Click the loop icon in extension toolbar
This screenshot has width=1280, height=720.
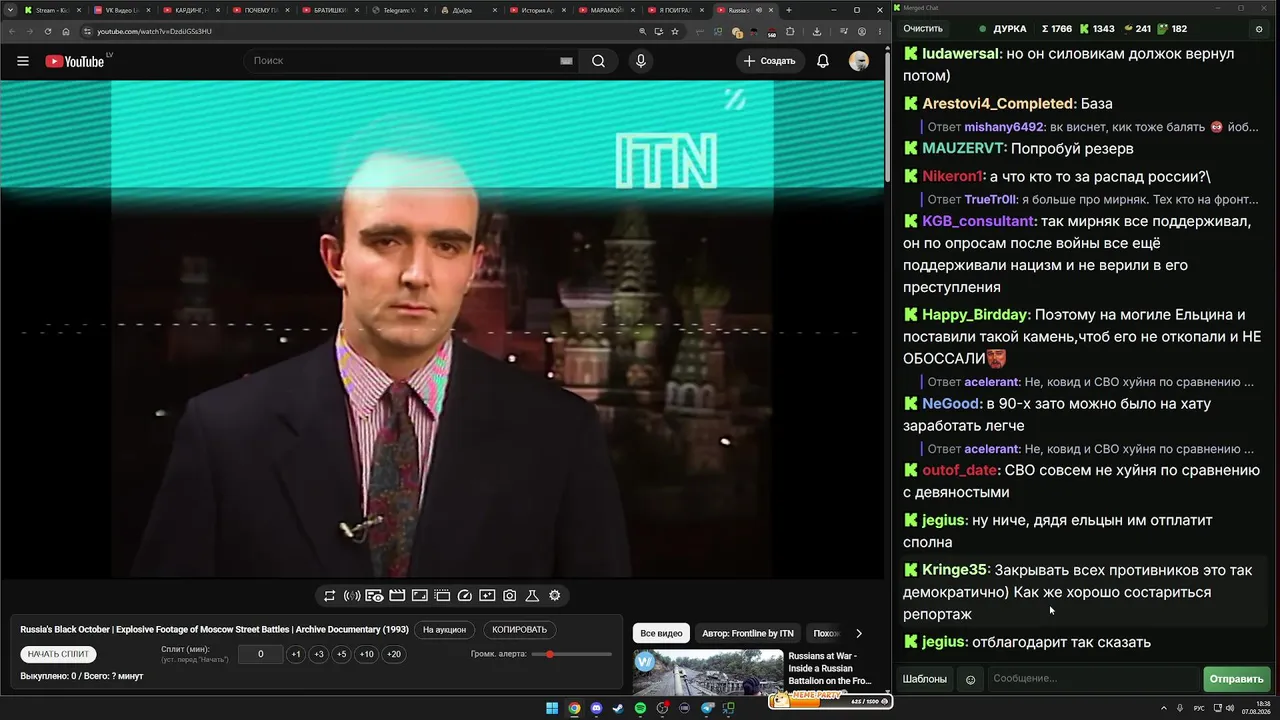(x=329, y=596)
